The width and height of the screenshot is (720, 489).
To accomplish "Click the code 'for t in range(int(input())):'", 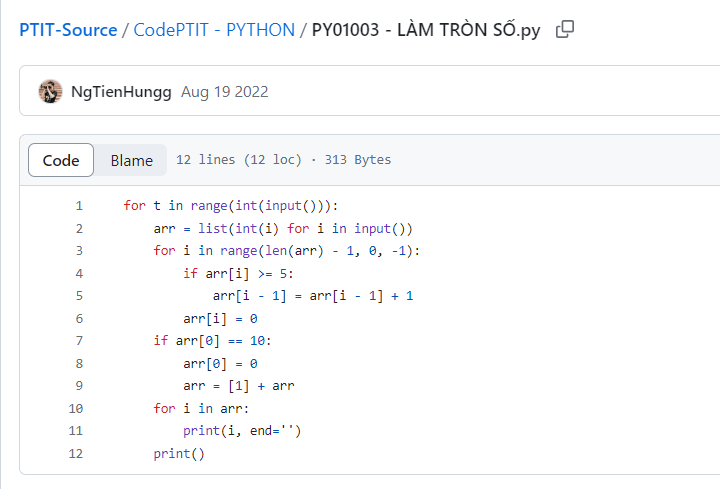I will pyautogui.click(x=231, y=206).
